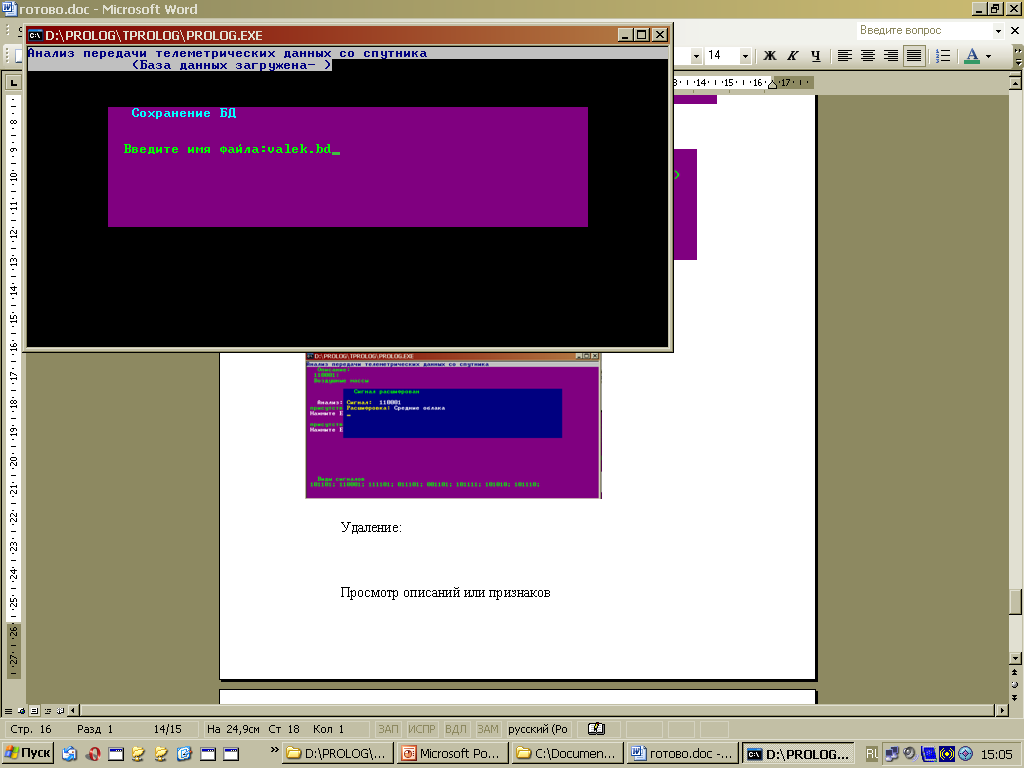Turn off Print Layout view
This screenshot has width=1024, height=768.
pos(35,711)
